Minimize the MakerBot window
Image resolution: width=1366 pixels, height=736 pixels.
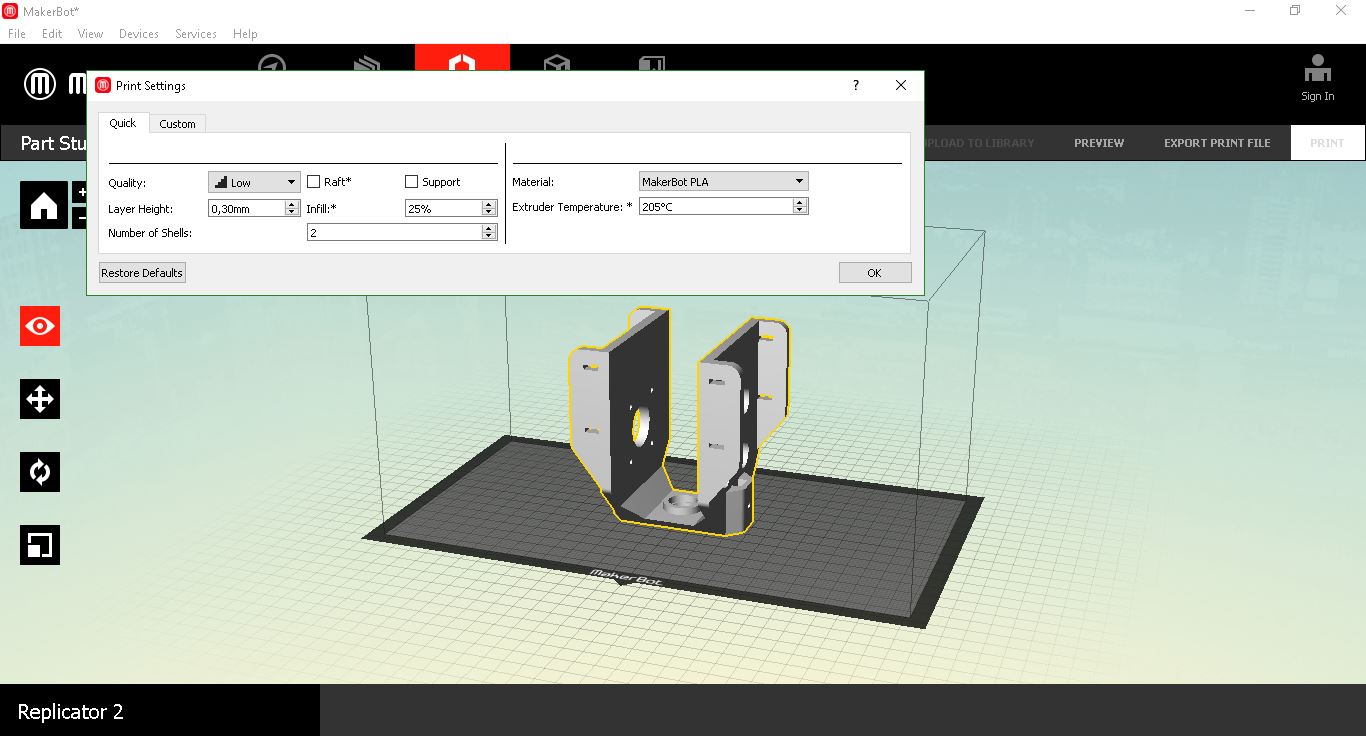[x=1251, y=11]
